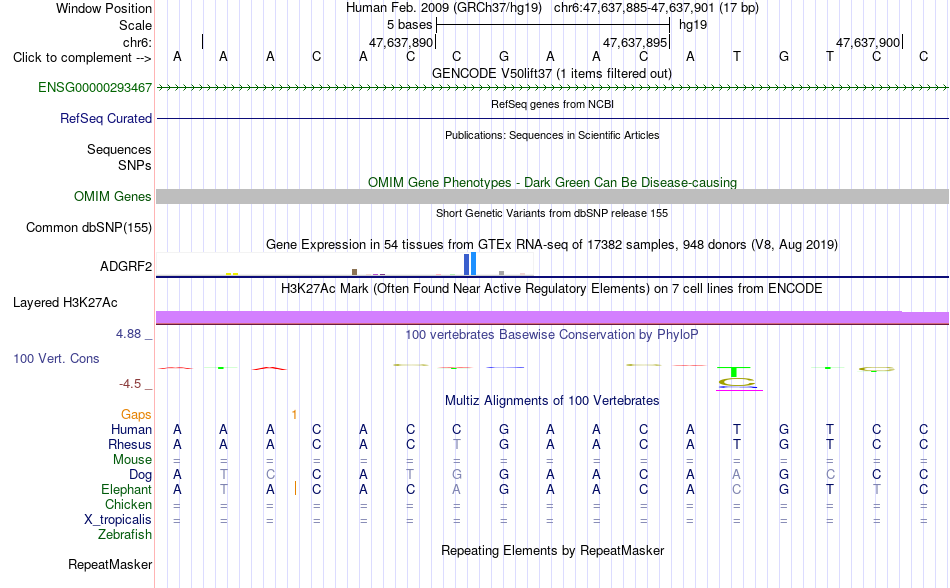This screenshot has height=588, width=950.
Task: Click the GTEx Gene Expression track title
Action: 552,245
